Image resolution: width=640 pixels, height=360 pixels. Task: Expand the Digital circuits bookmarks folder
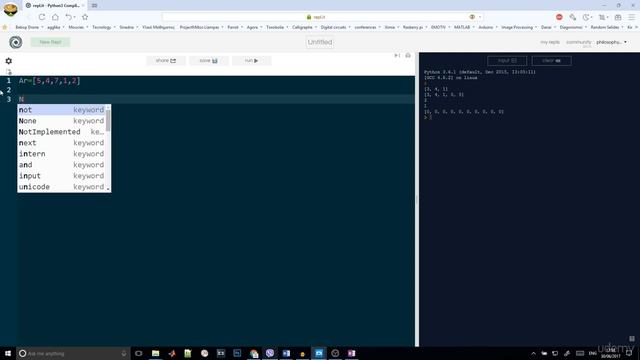(336, 27)
